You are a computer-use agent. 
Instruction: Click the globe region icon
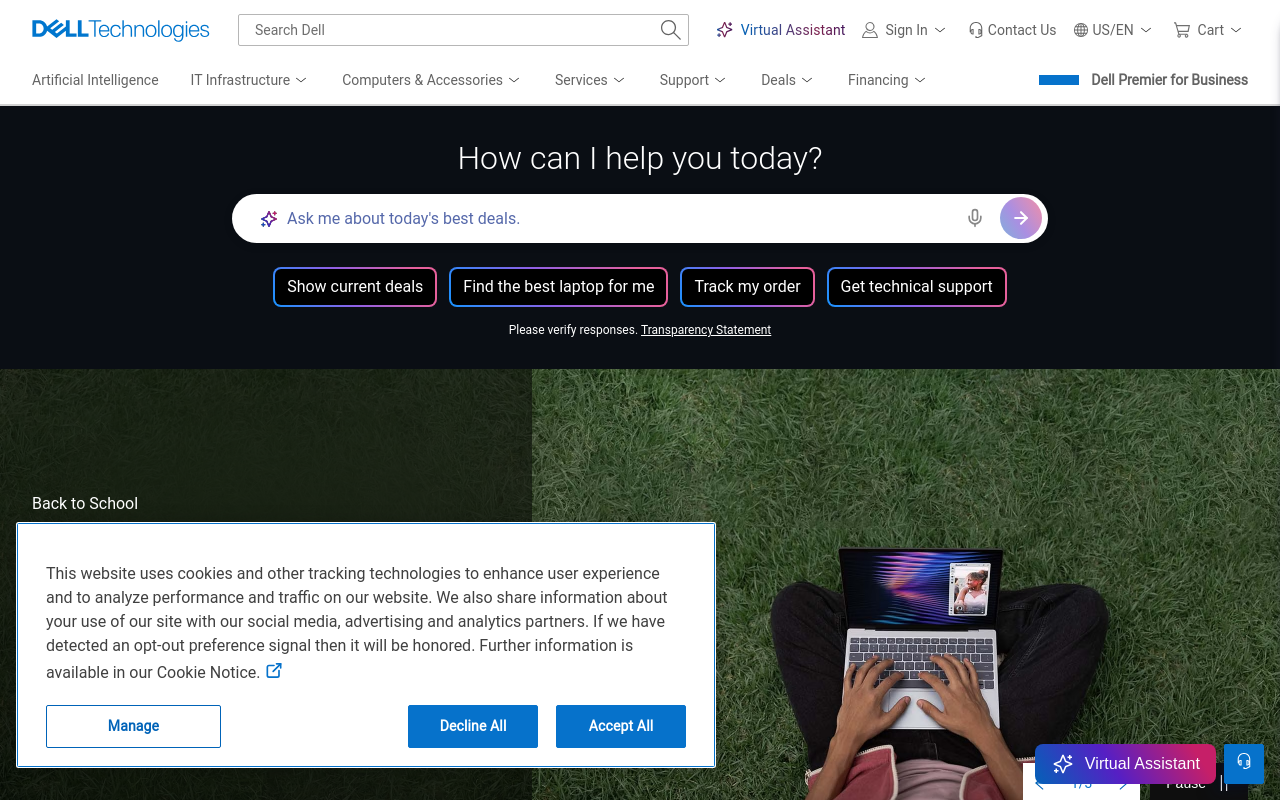1081,30
